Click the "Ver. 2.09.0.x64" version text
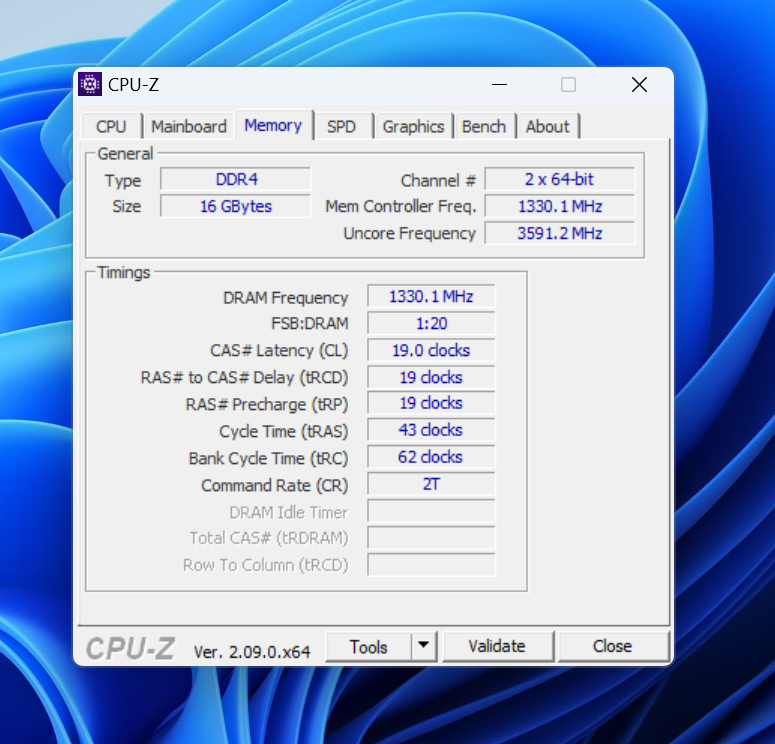This screenshot has width=775, height=744. tap(252, 652)
